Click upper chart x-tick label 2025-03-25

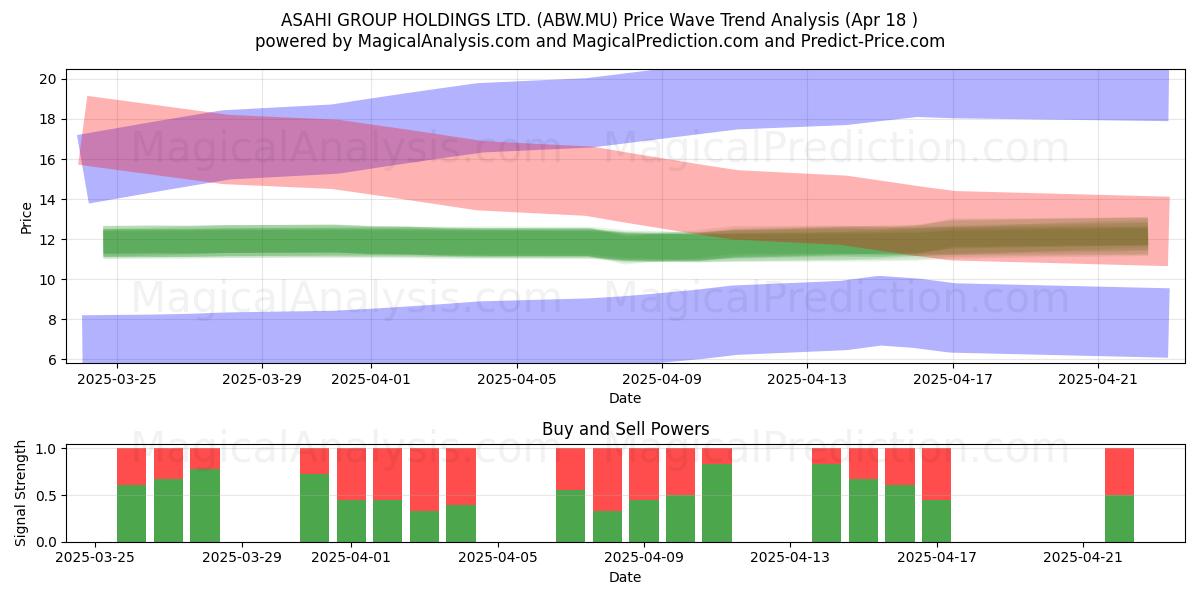point(117,379)
